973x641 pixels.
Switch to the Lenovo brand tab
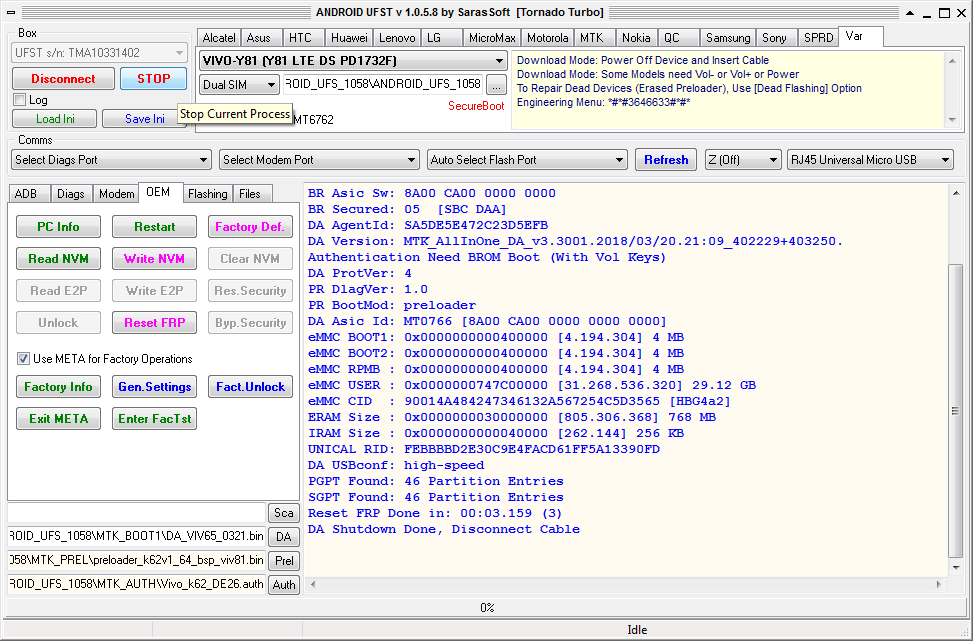point(397,38)
